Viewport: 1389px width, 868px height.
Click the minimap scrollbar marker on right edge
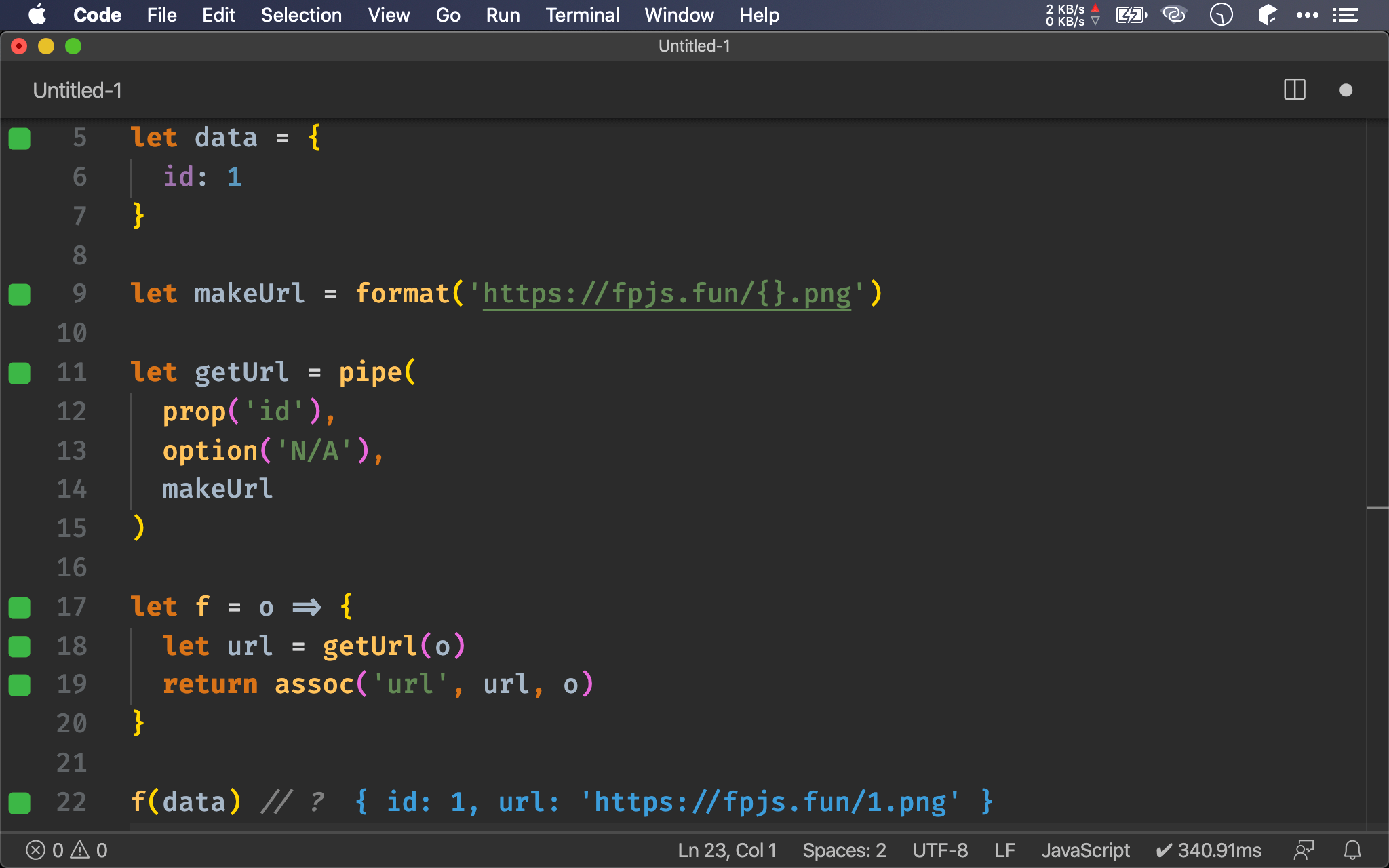coord(1377,507)
